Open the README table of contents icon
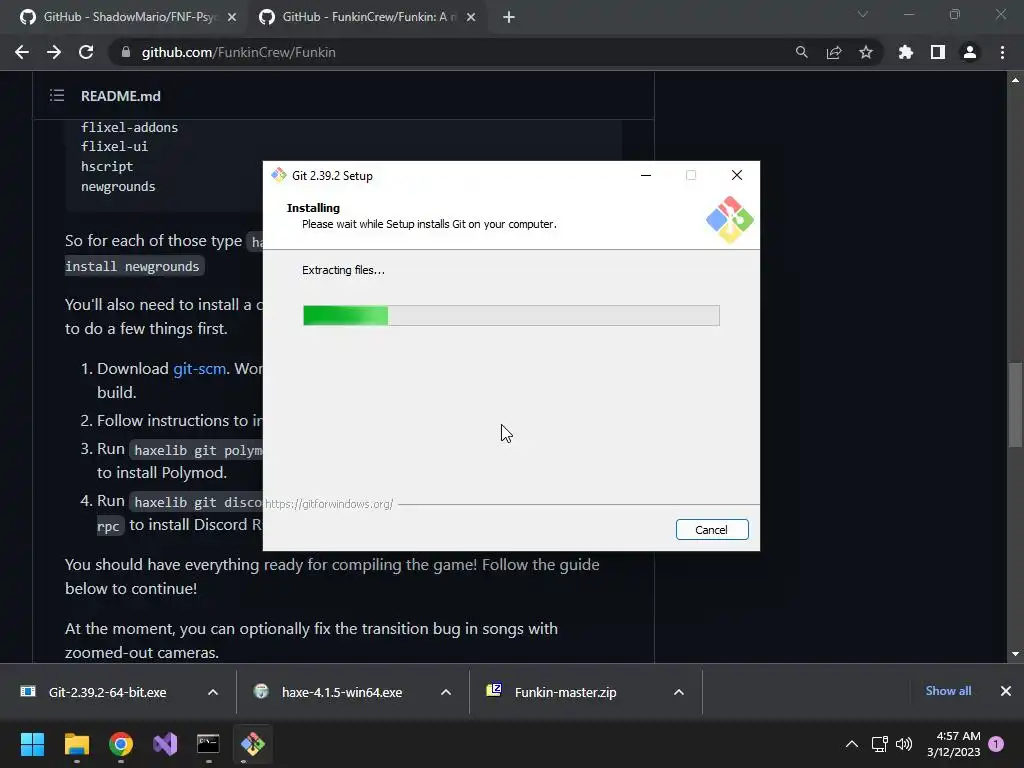 tap(57, 95)
